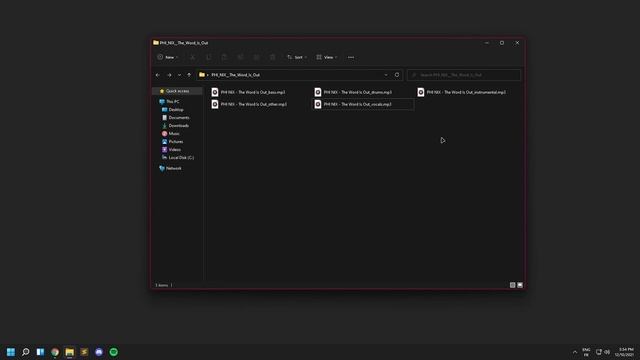This screenshot has width=640, height=360.
Task: Open Videos in the sidebar
Action: point(175,149)
